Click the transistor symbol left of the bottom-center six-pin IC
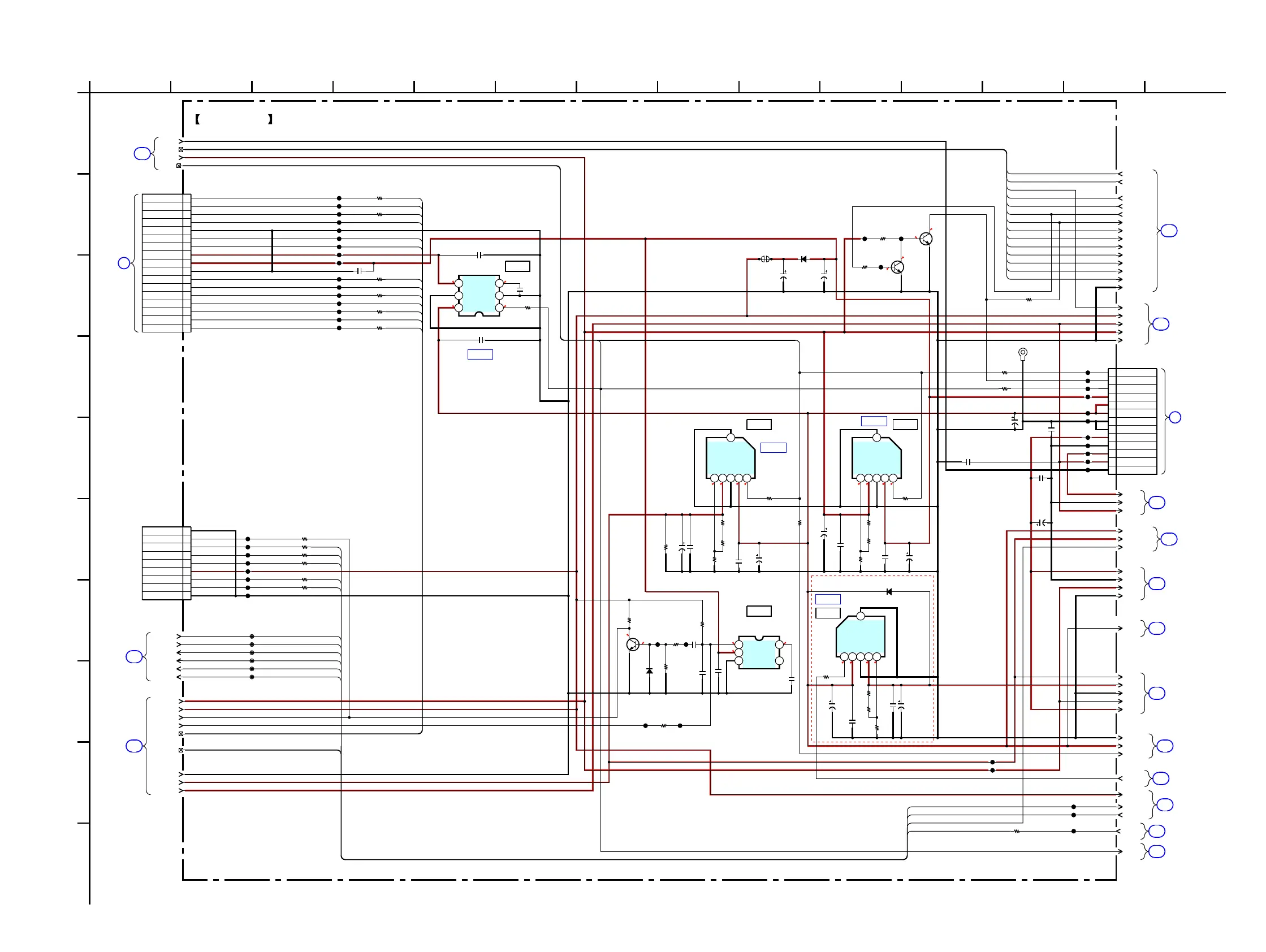Image resolution: width=1266 pixels, height=952 pixels. pyautogui.click(x=632, y=645)
